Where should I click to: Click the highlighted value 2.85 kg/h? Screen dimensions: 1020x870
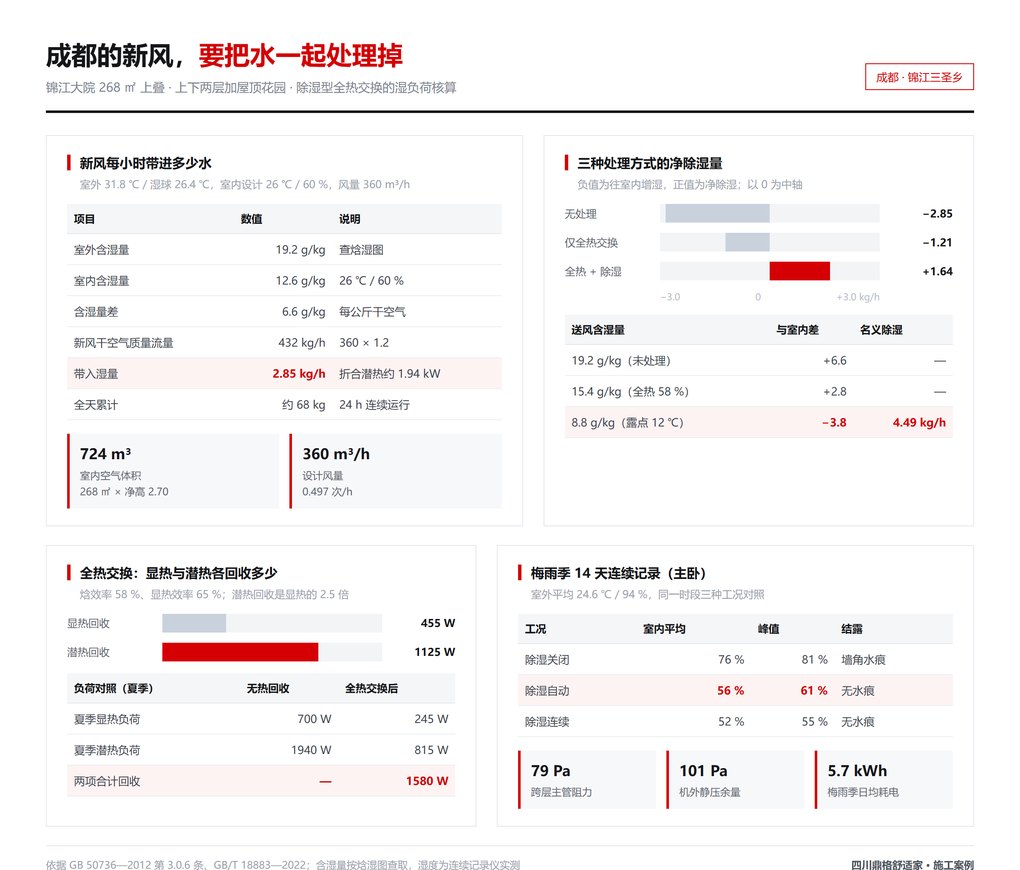click(299, 374)
